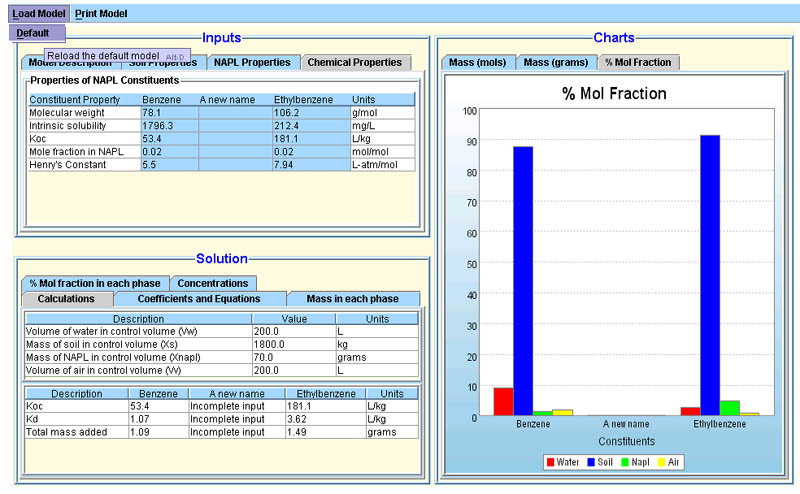Open the Load Model menu
Viewport: 800px width, 494px height.
point(39,14)
